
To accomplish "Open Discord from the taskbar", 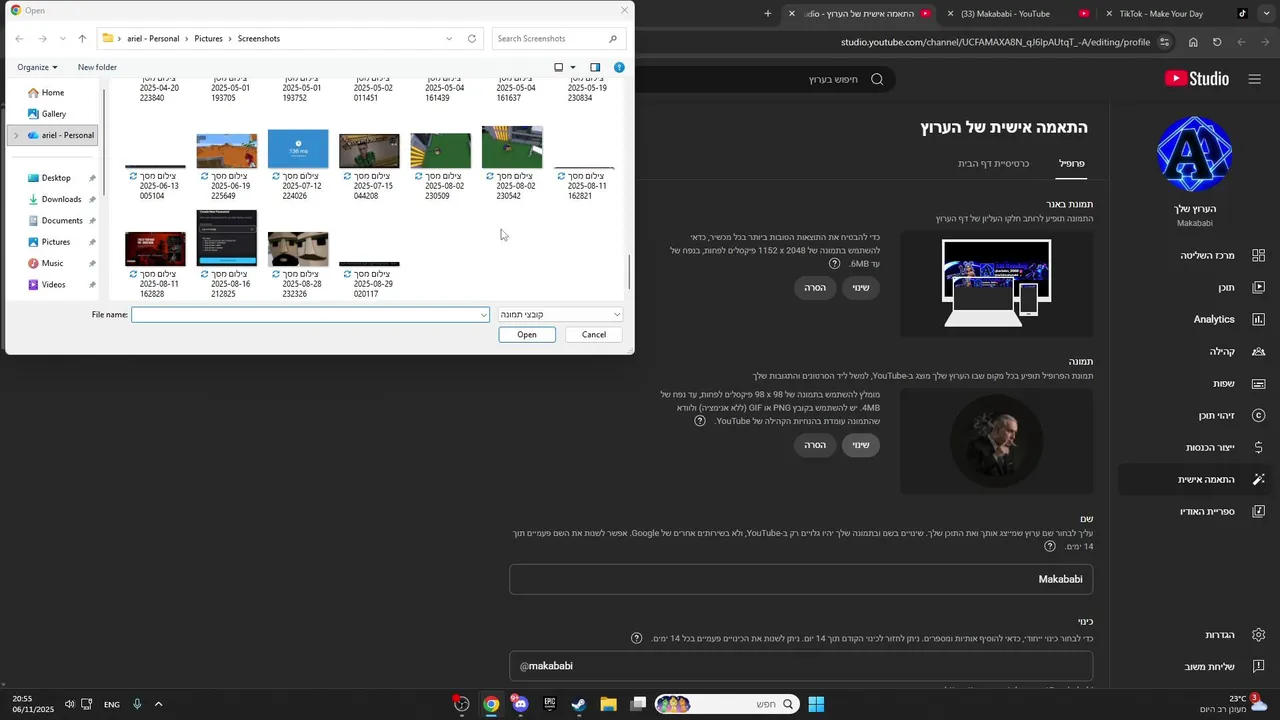I will click(520, 704).
